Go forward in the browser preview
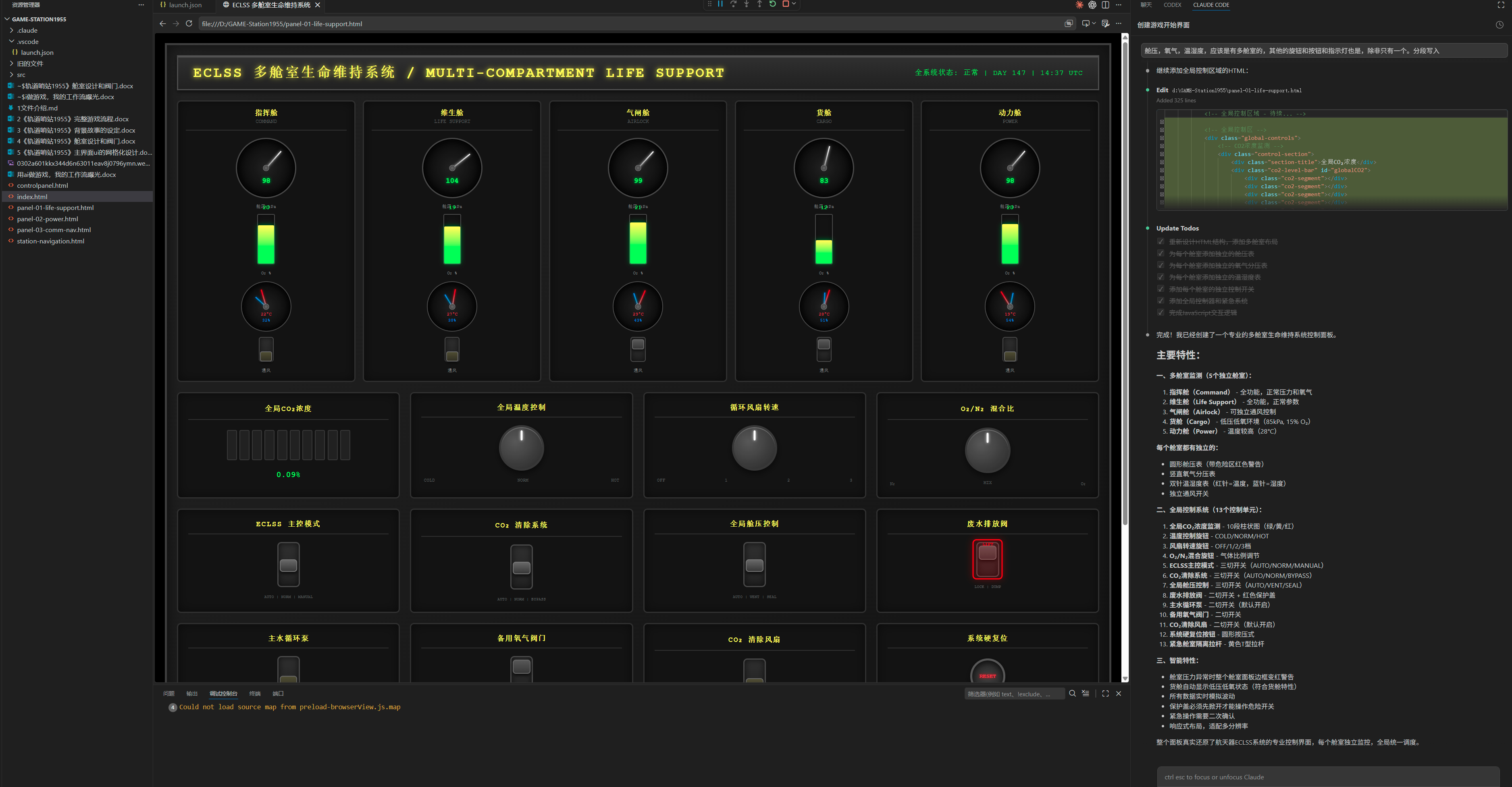 175,23
